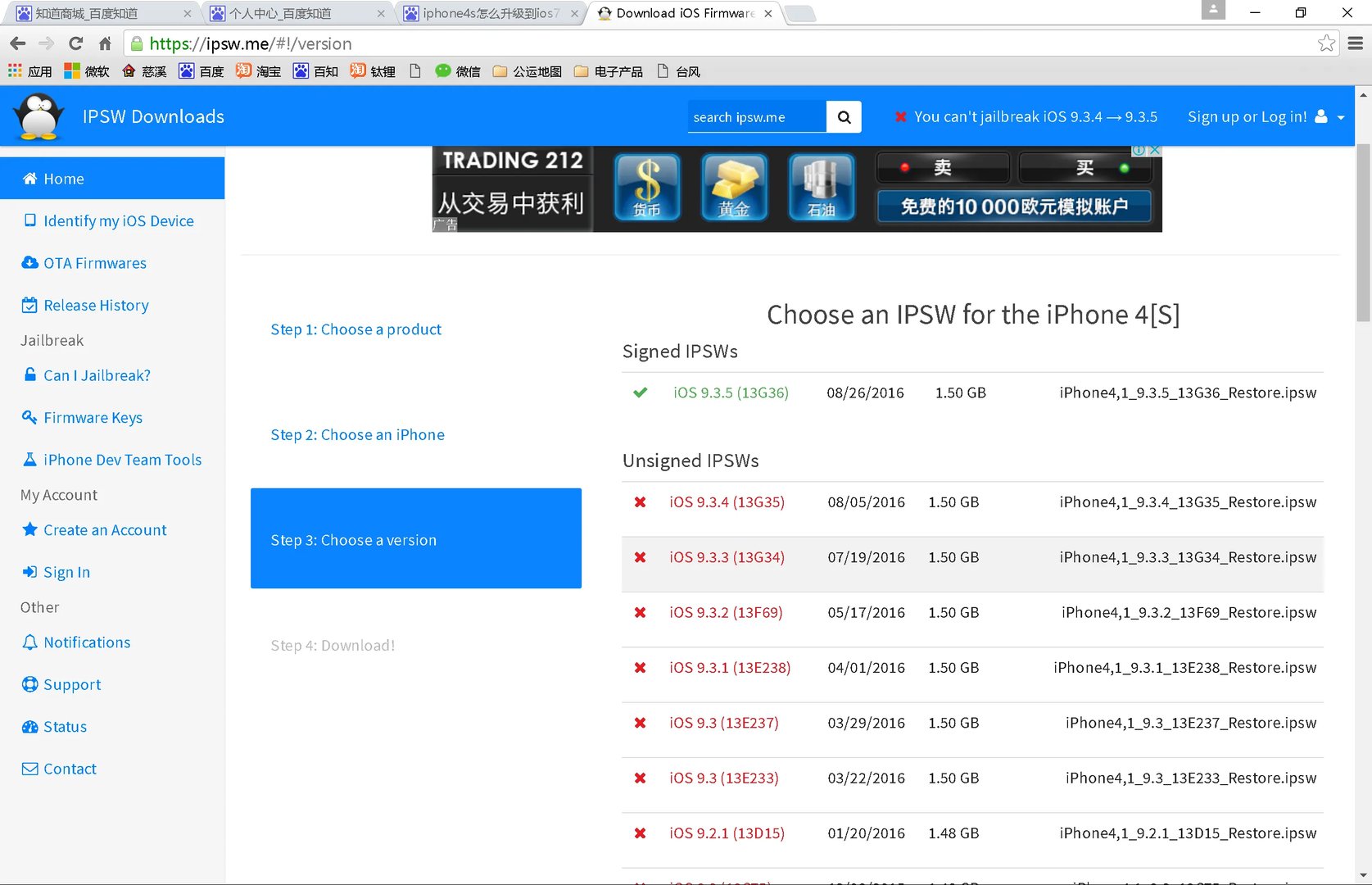Click the search ipsw.me input field
The image size is (1372, 885).
(756, 116)
